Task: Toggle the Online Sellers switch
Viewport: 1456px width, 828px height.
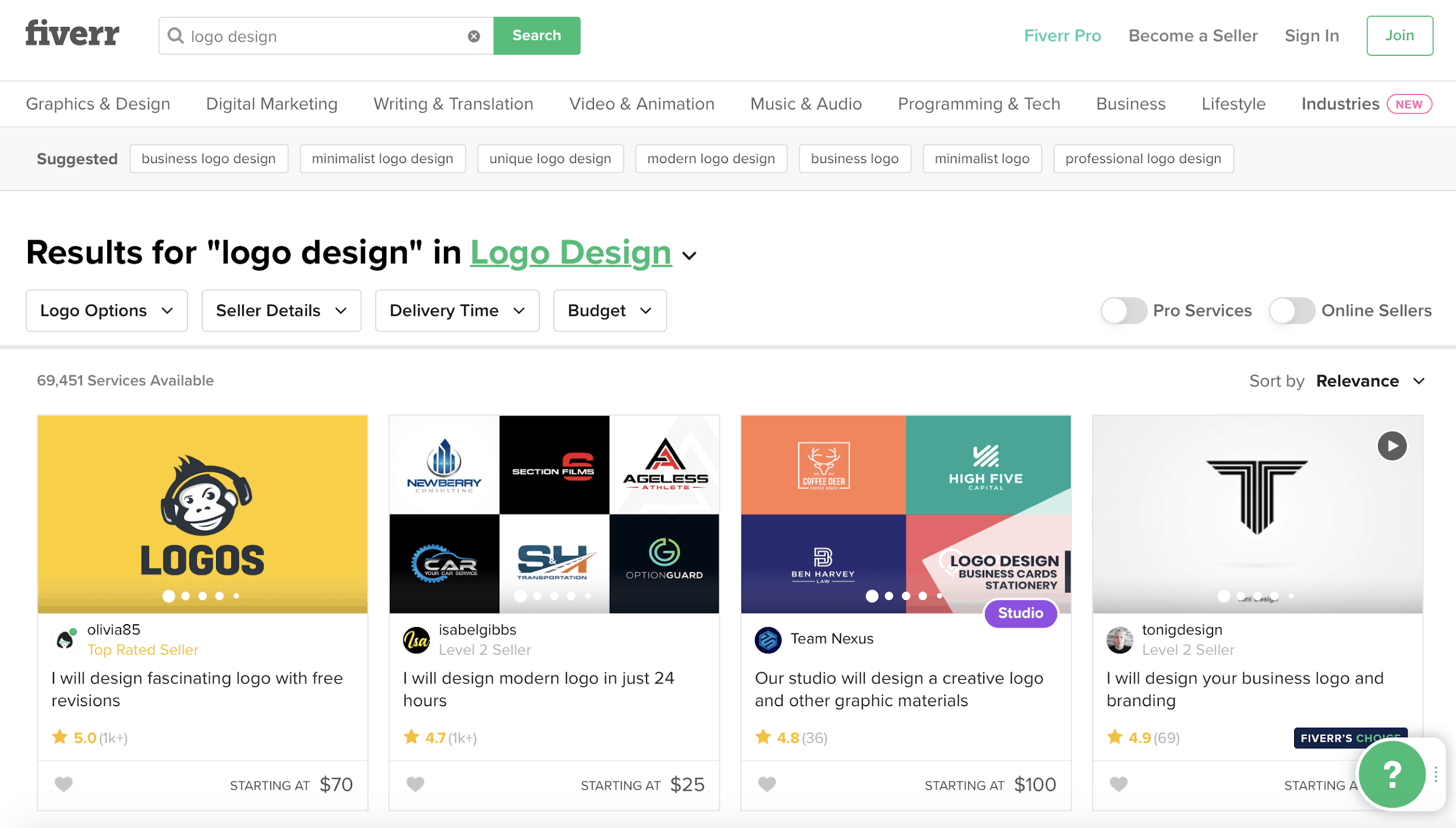Action: click(x=1291, y=310)
